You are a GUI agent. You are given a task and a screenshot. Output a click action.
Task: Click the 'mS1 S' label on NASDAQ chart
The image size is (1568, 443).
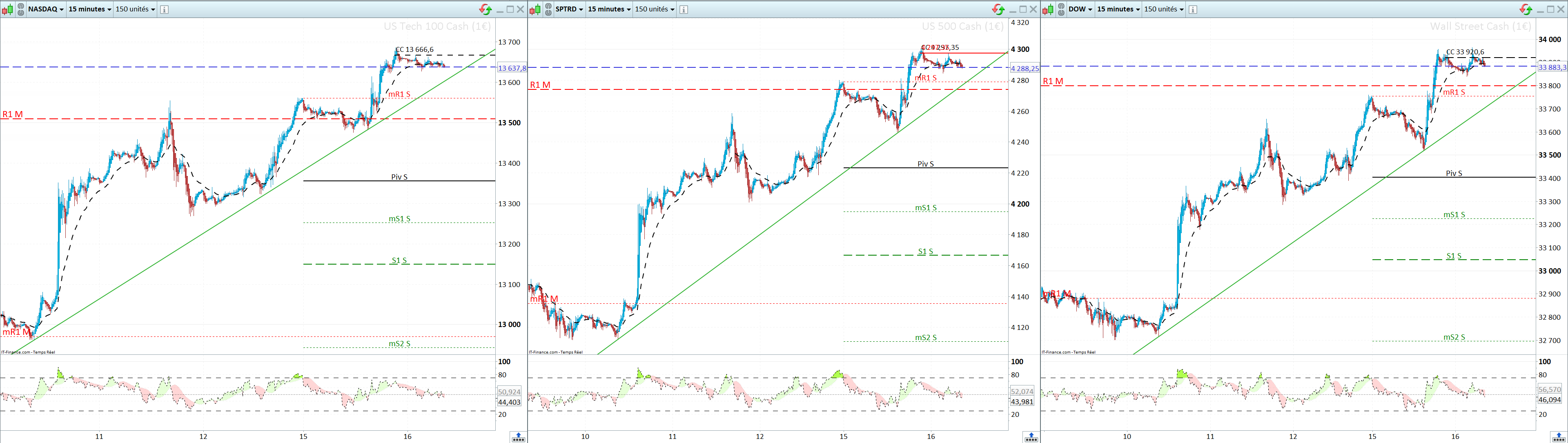point(399,219)
